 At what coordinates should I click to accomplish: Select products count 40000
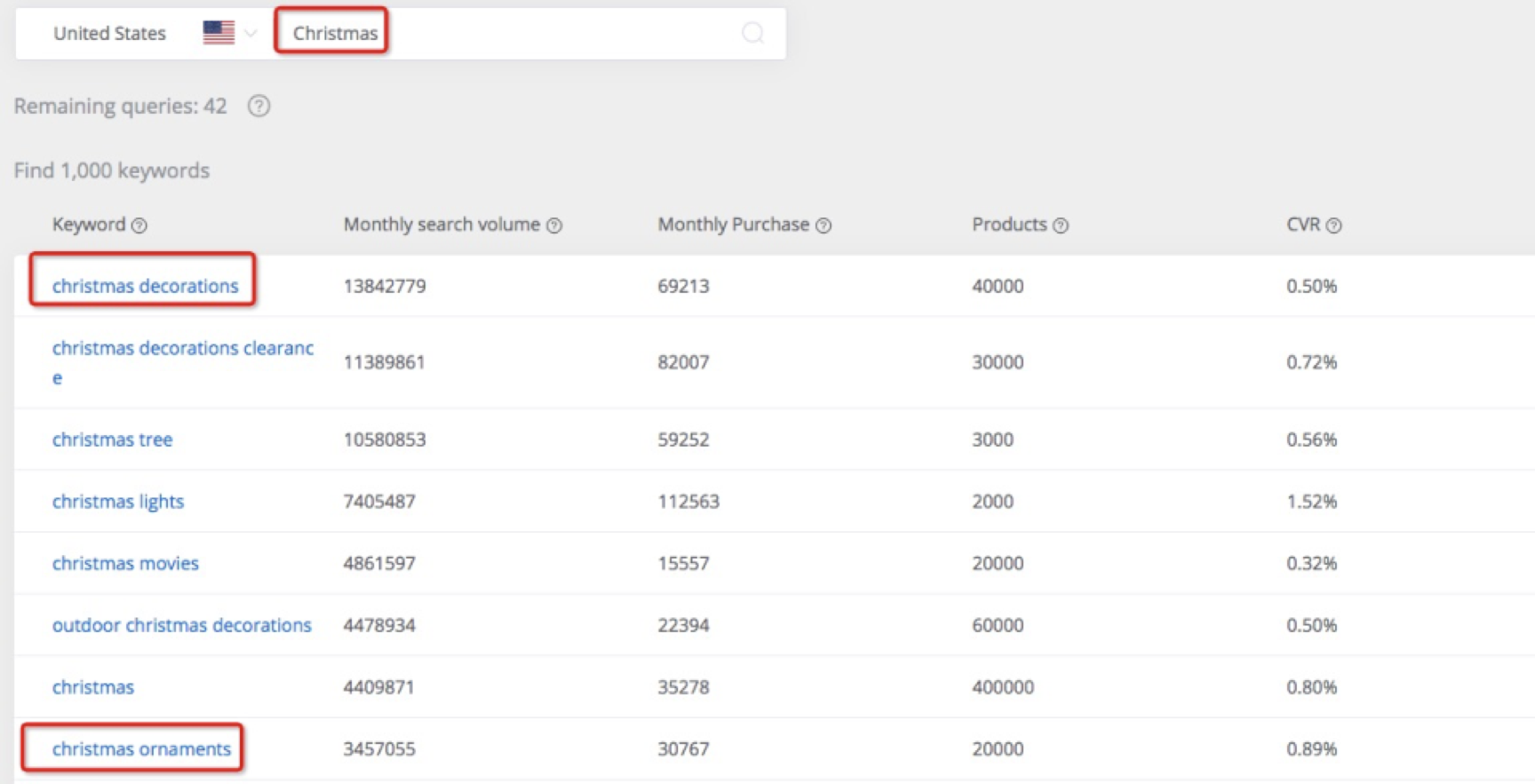[998, 286]
